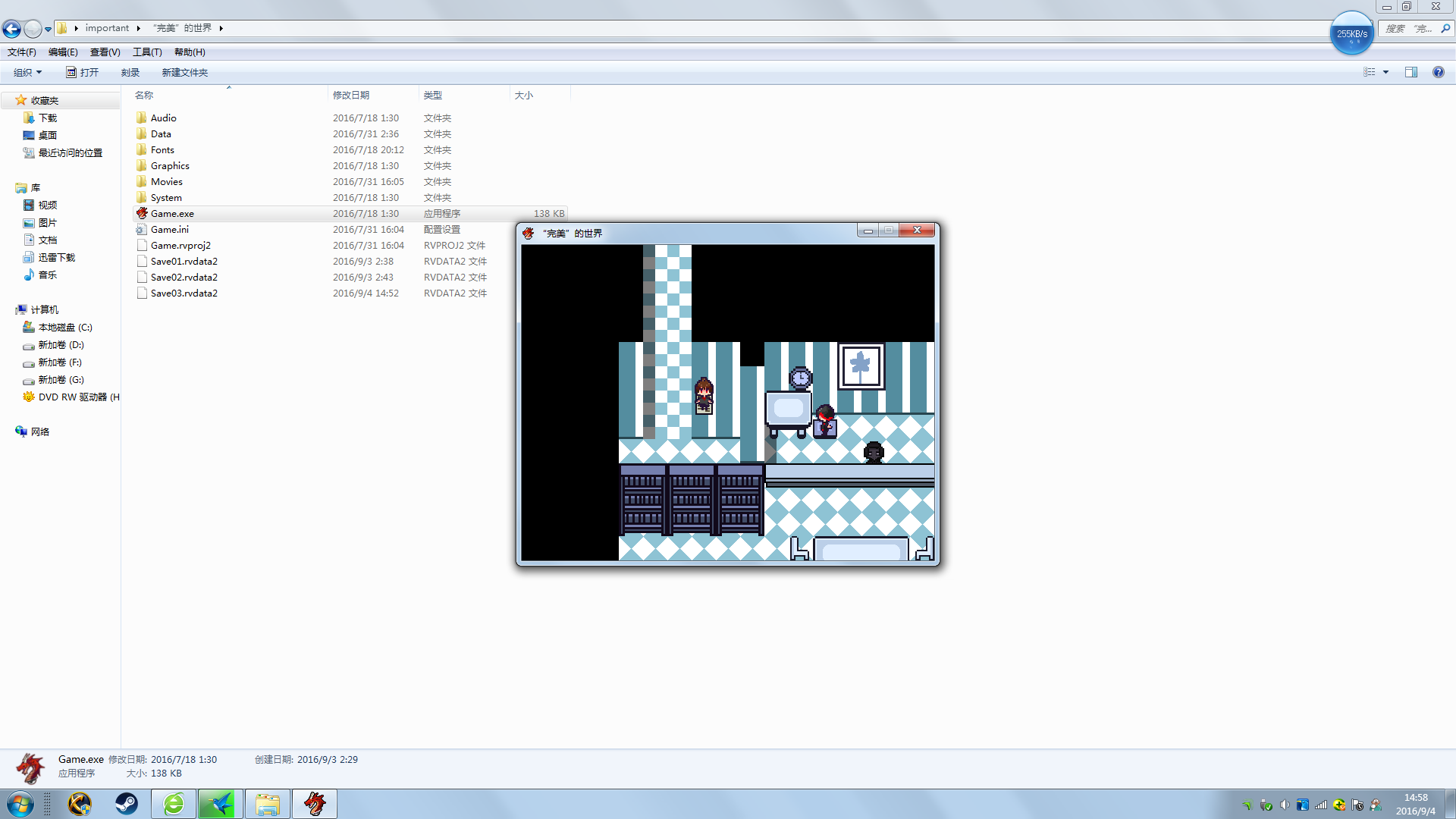Expand the recent locations history arrow
The height and width of the screenshot is (819, 1456).
[48, 29]
